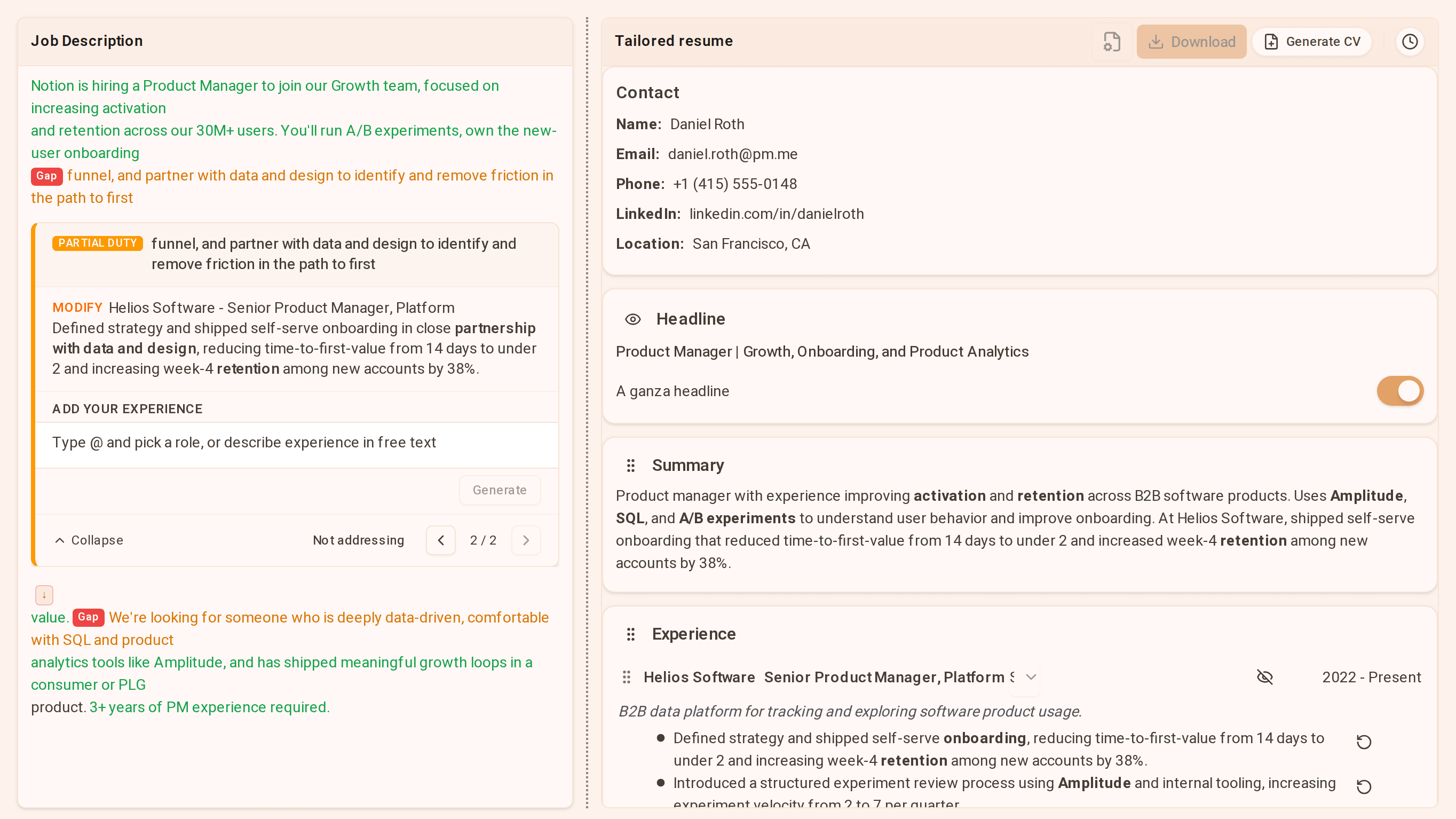The width and height of the screenshot is (1456, 819).
Task: Click the email daniel.roth@pm.me
Action: 732,154
